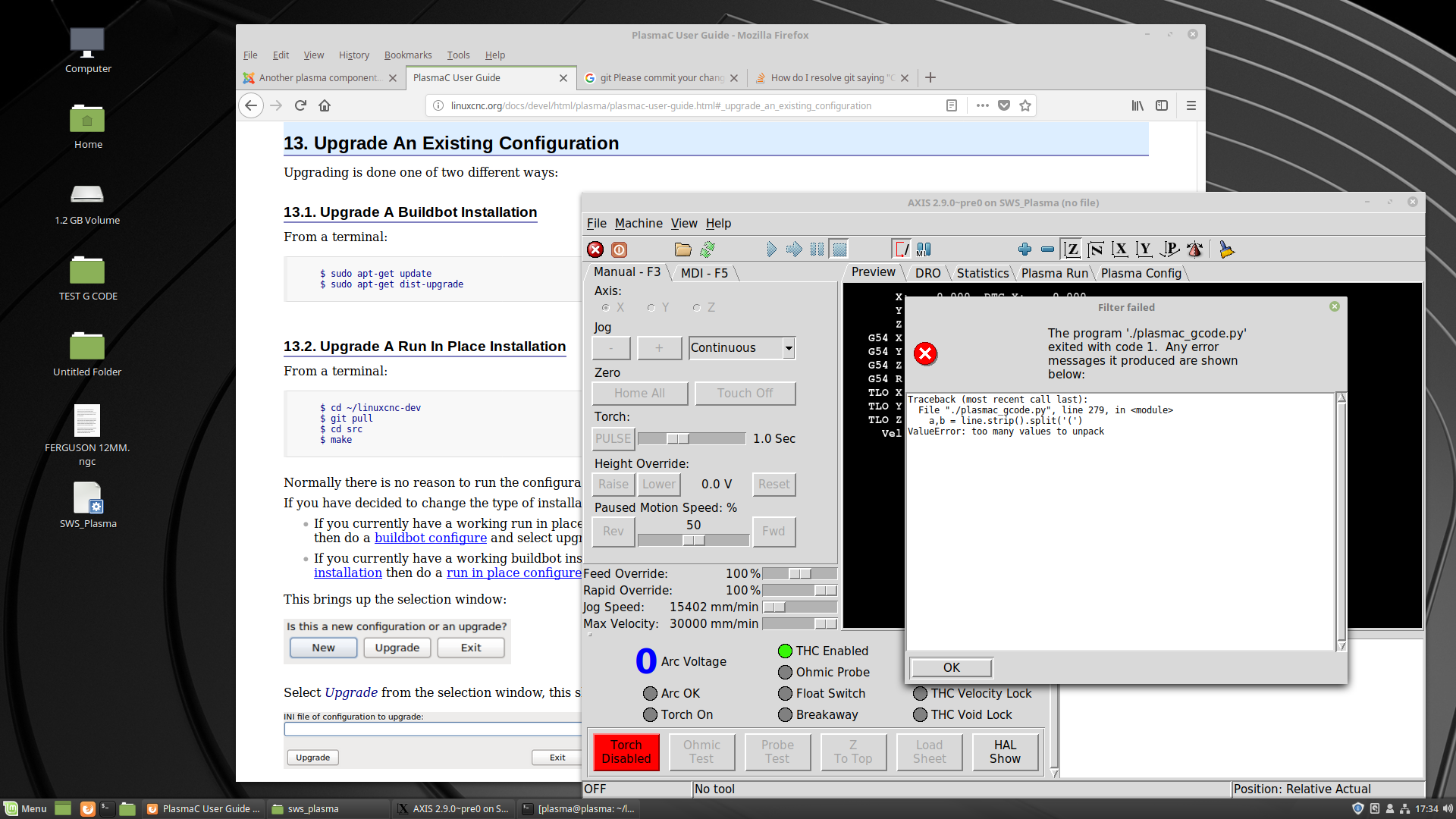Screen dimensions: 1456x819
Task: Open new Firefox tab
Action: pos(930,77)
